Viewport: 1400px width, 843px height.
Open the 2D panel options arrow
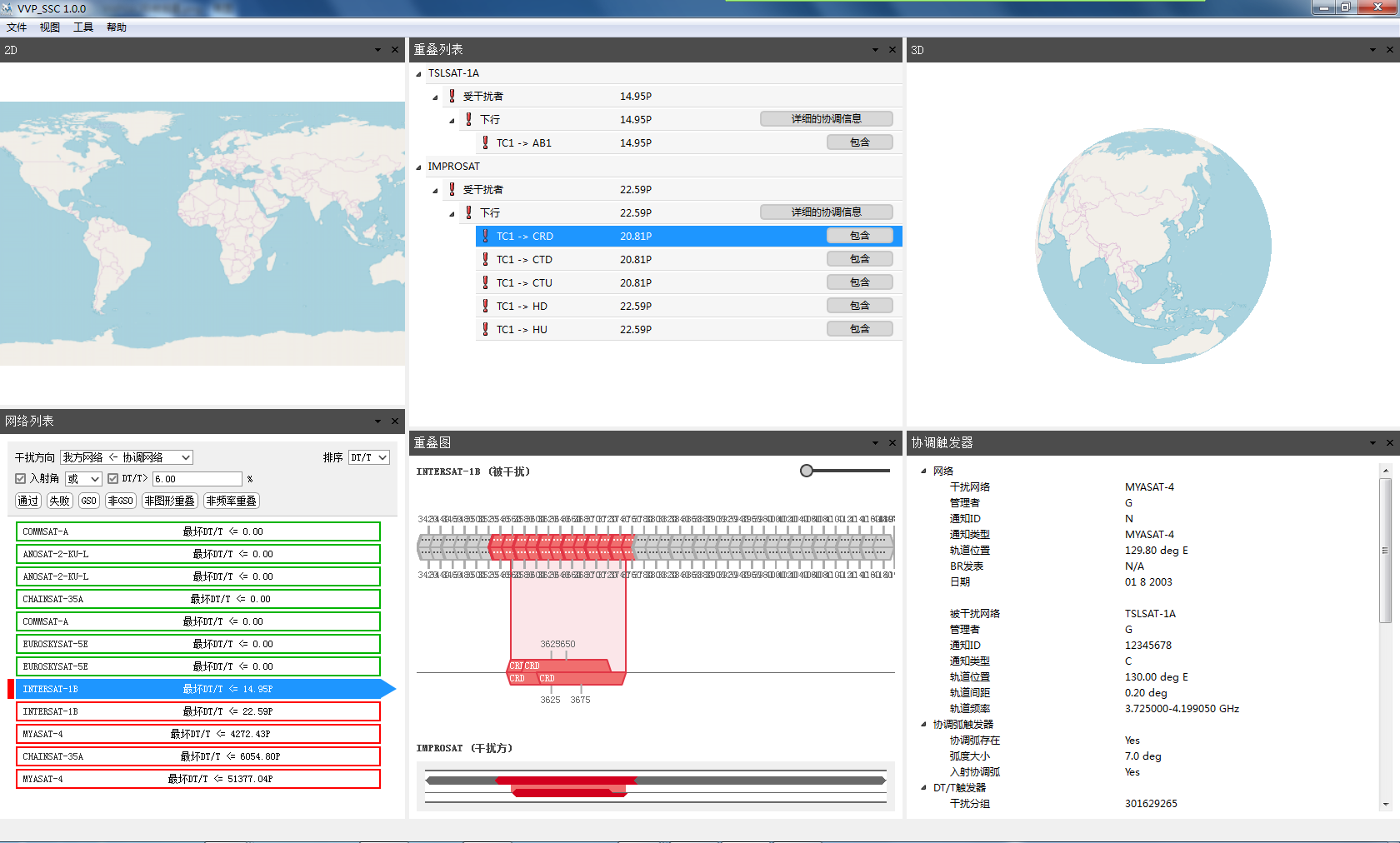tap(378, 50)
